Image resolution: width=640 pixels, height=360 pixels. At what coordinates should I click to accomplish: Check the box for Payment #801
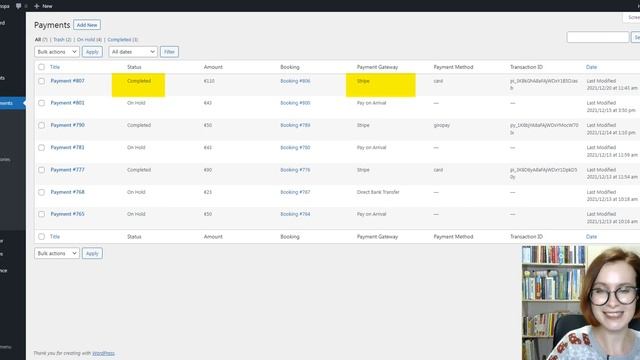point(41,103)
